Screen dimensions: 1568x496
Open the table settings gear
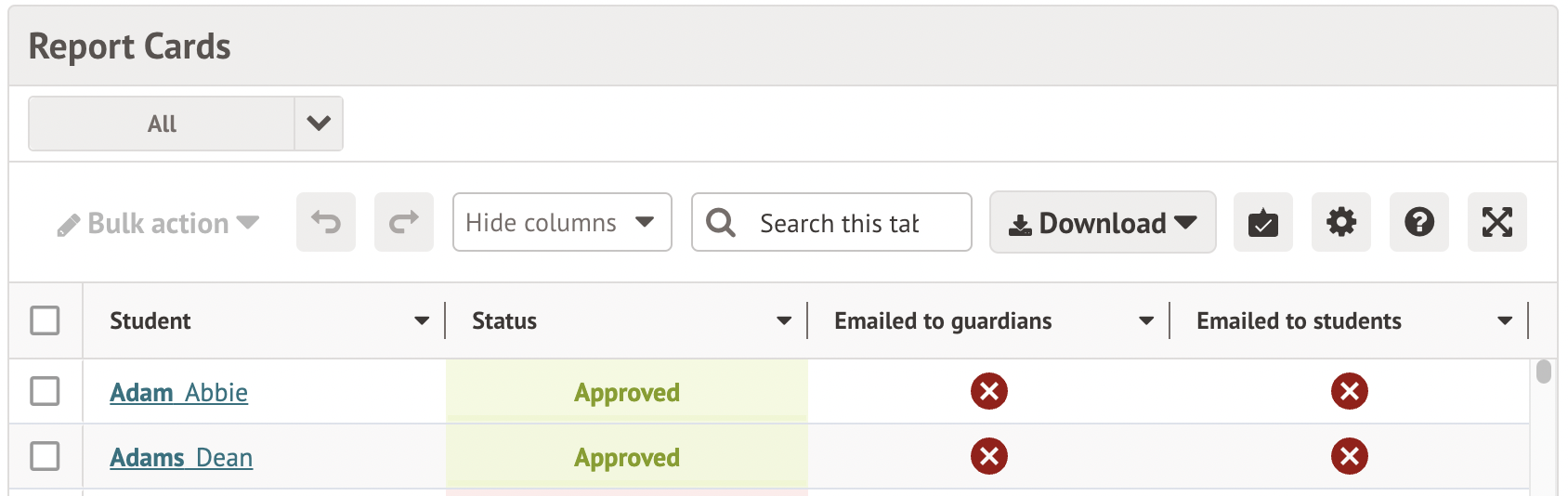pyautogui.click(x=1340, y=222)
